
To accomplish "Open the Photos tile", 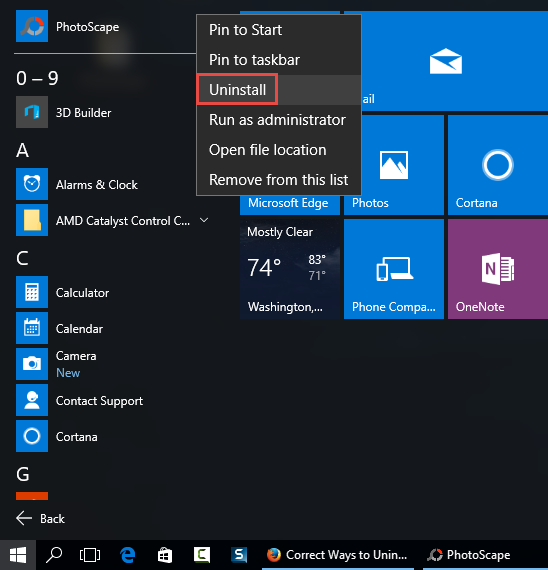I will [x=394, y=165].
